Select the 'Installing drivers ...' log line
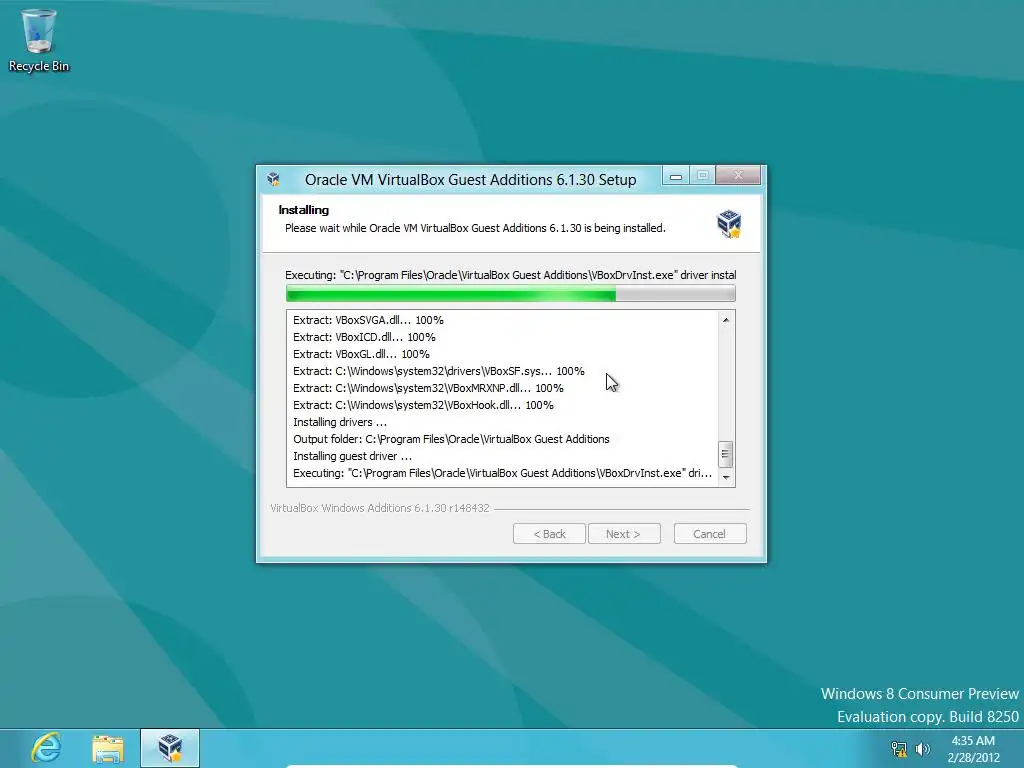Screen dimensions: 1024x768 coord(340,422)
